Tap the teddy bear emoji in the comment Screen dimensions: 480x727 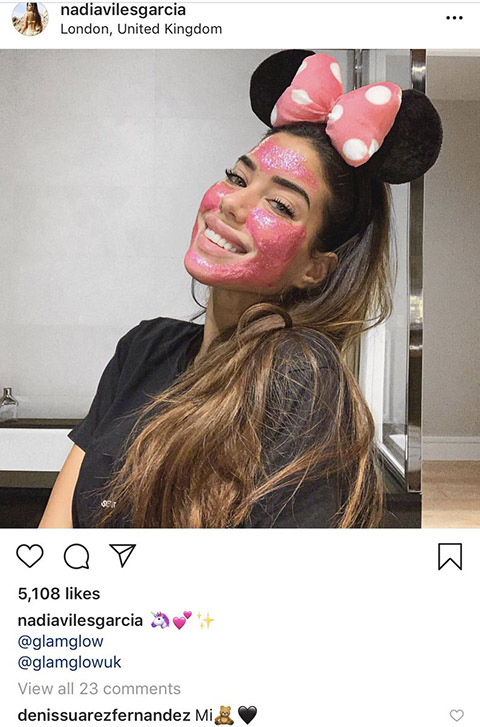pos(224,715)
